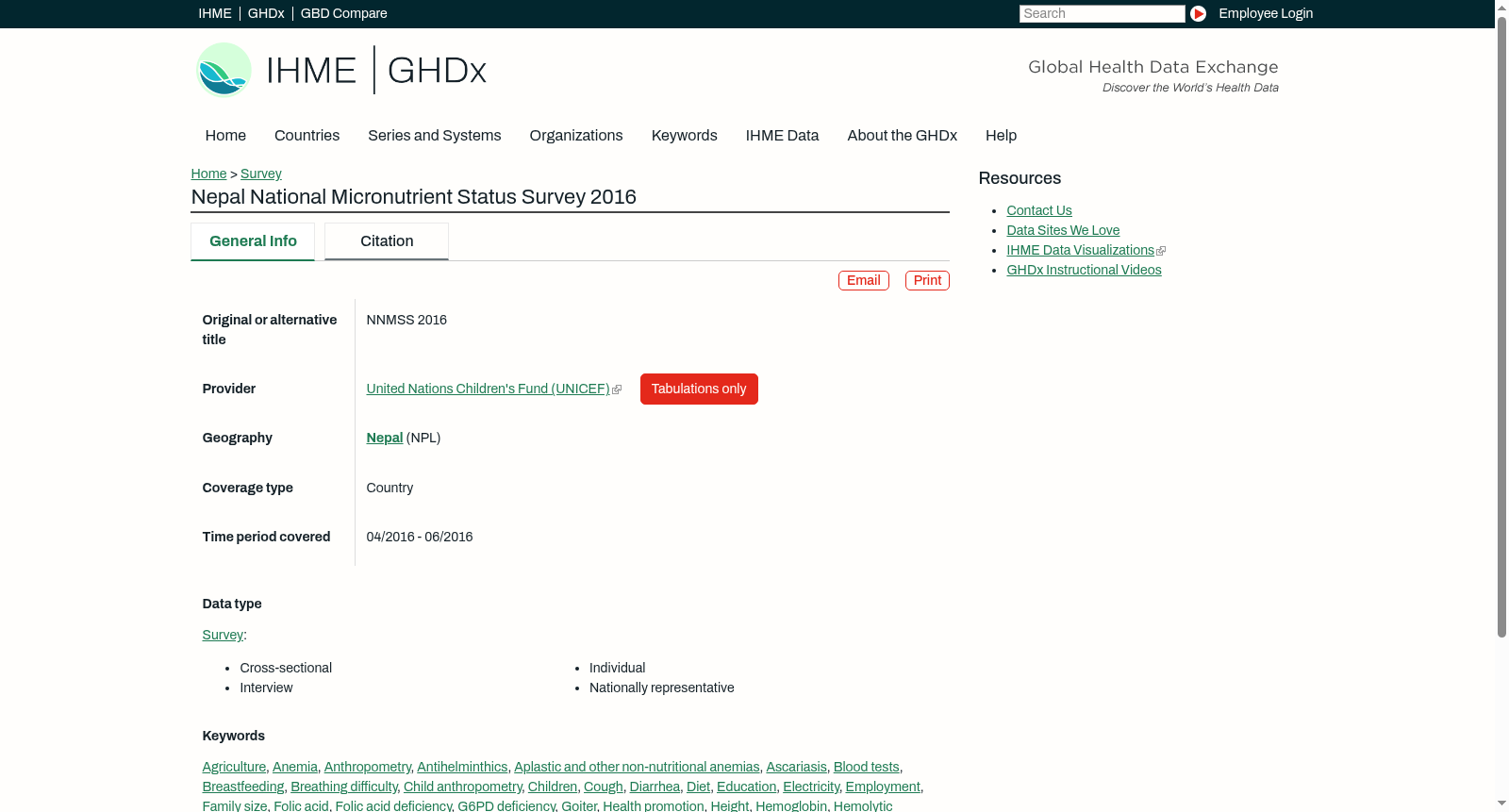Open the IHME Data Visualizations link
Image resolution: width=1509 pixels, height=812 pixels.
point(1080,250)
